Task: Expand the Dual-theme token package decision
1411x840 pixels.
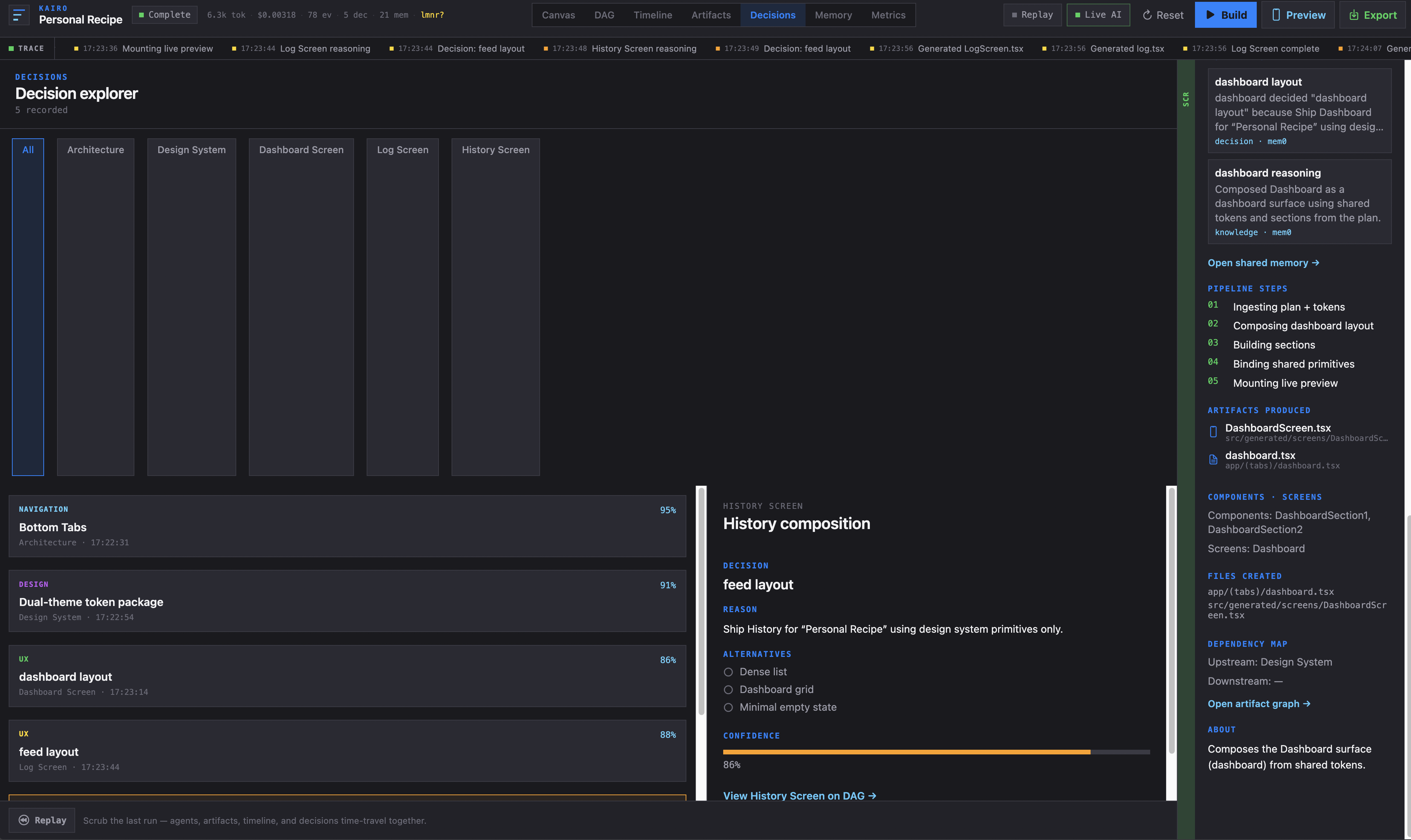Action: [x=347, y=601]
